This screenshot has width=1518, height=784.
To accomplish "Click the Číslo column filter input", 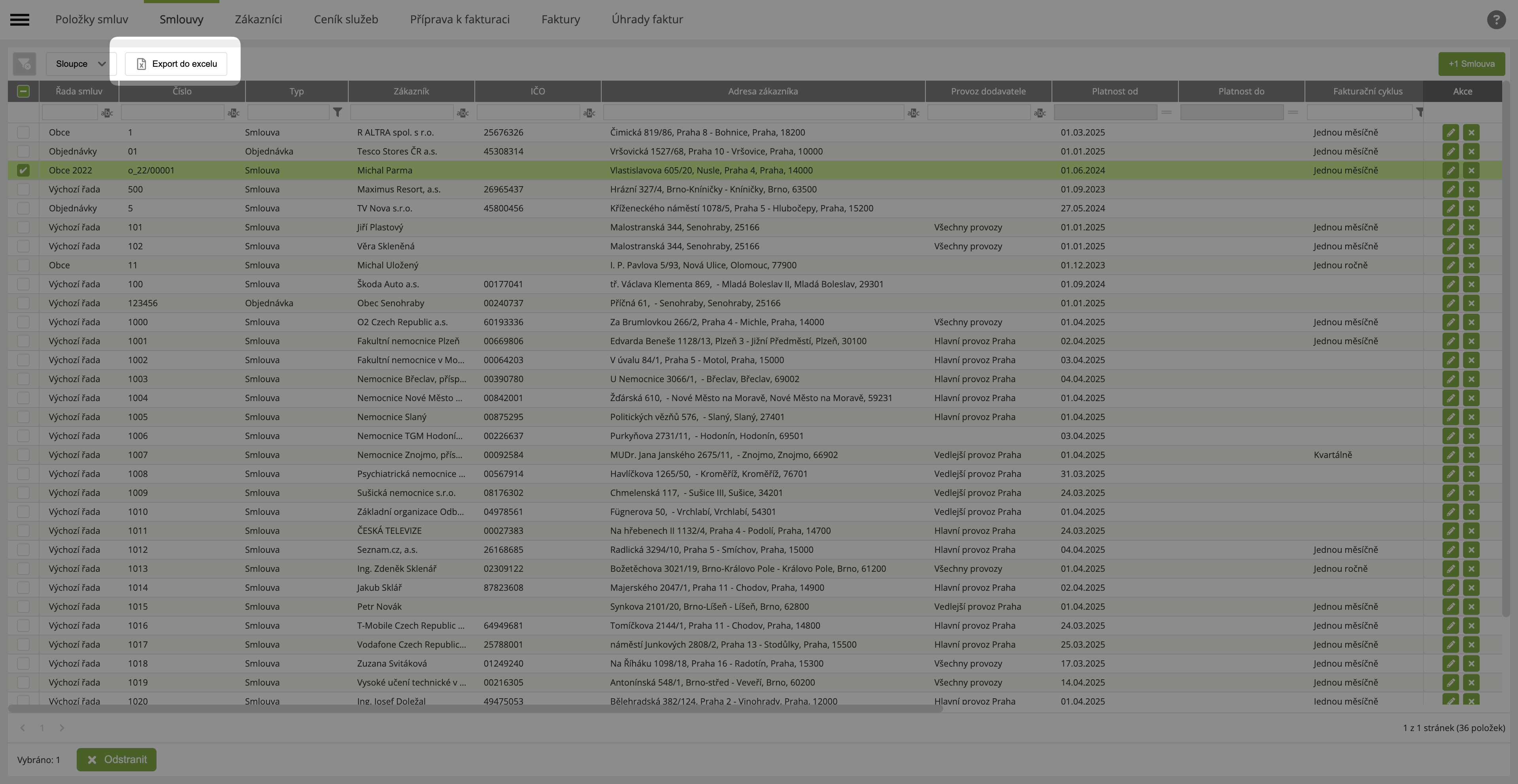I will [172, 112].
